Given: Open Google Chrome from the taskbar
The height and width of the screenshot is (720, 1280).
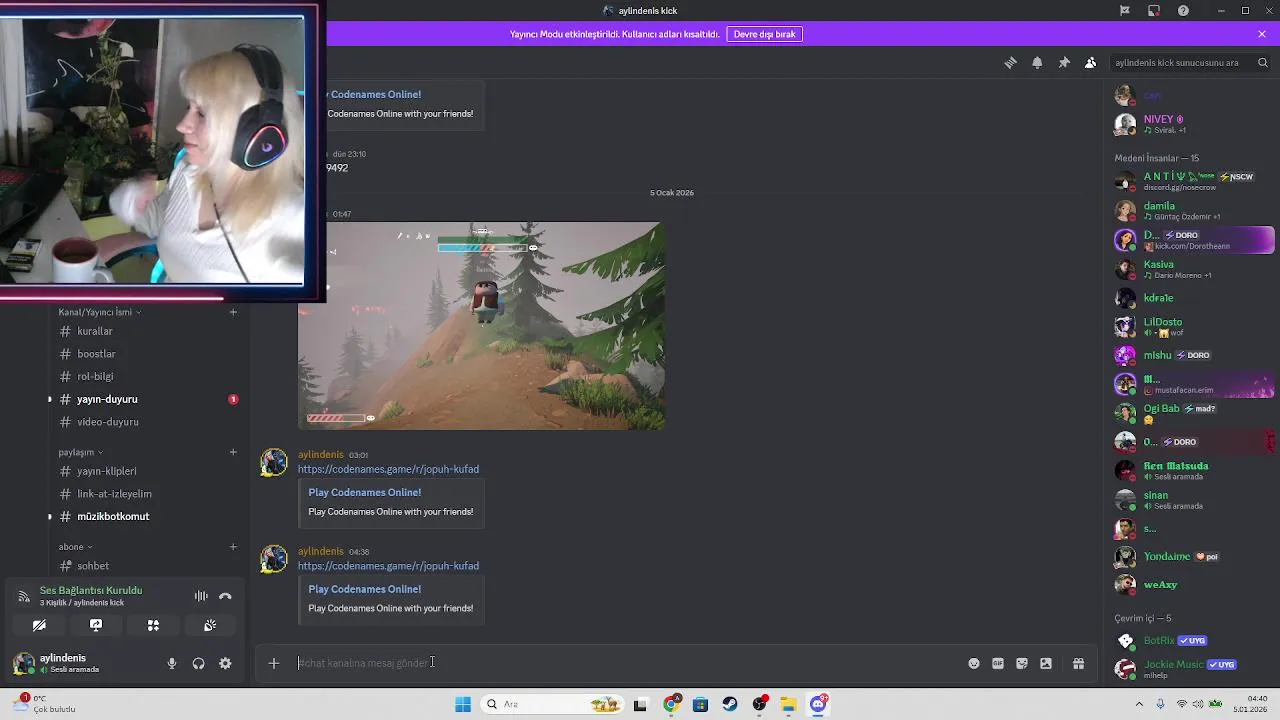Looking at the screenshot, I should point(672,704).
